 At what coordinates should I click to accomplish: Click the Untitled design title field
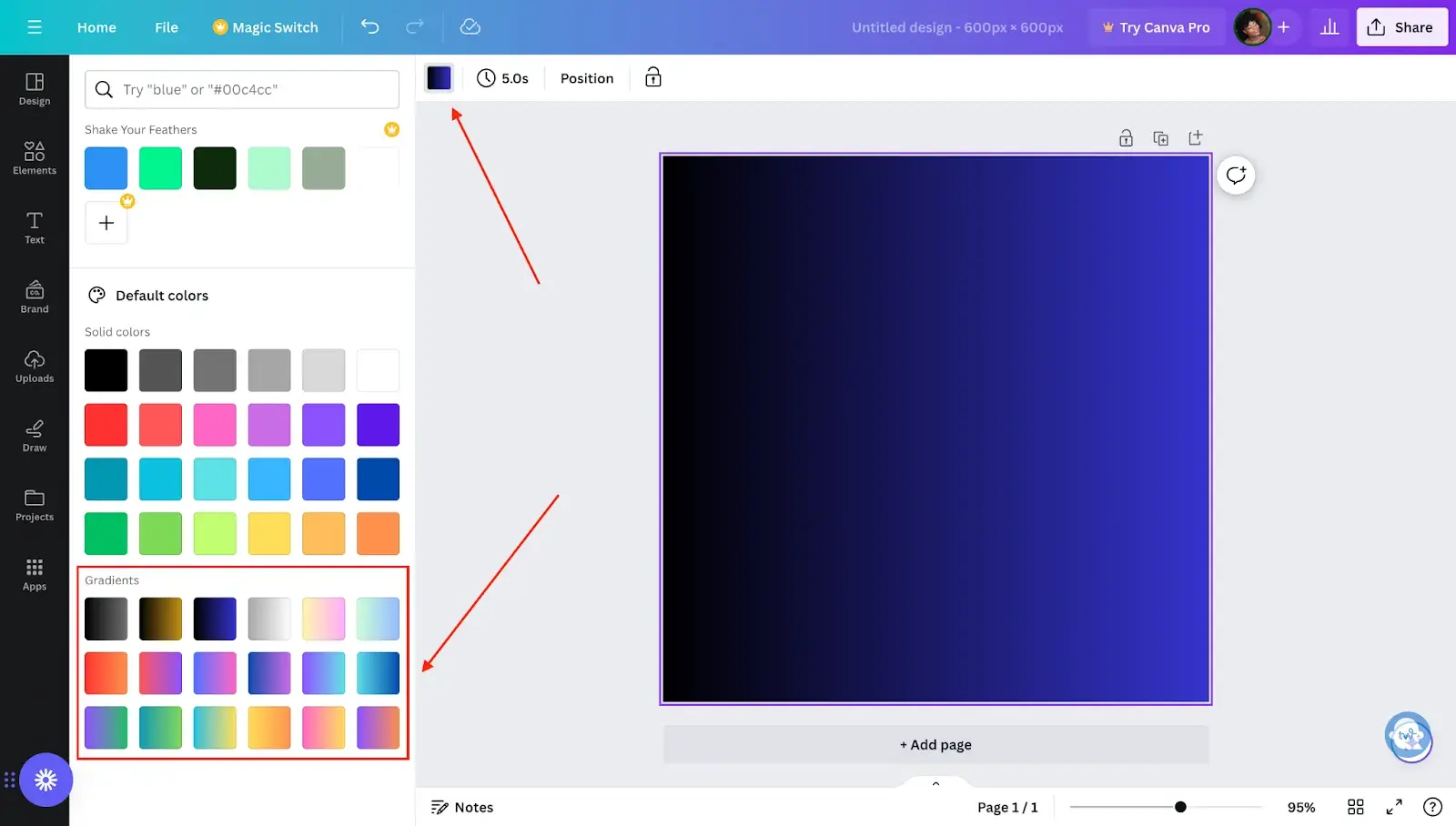pos(957,27)
